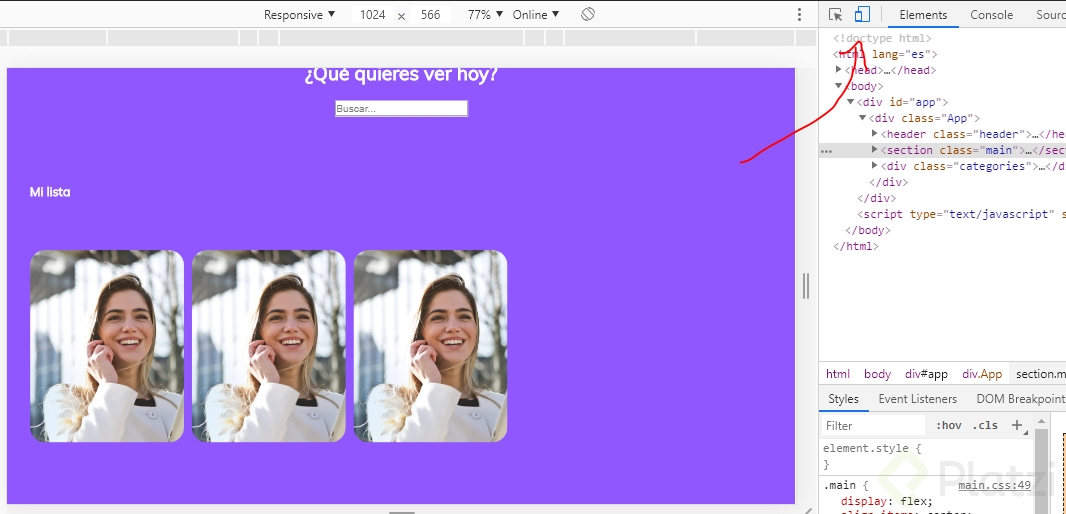Click the new style rule plus icon

tap(1017, 425)
